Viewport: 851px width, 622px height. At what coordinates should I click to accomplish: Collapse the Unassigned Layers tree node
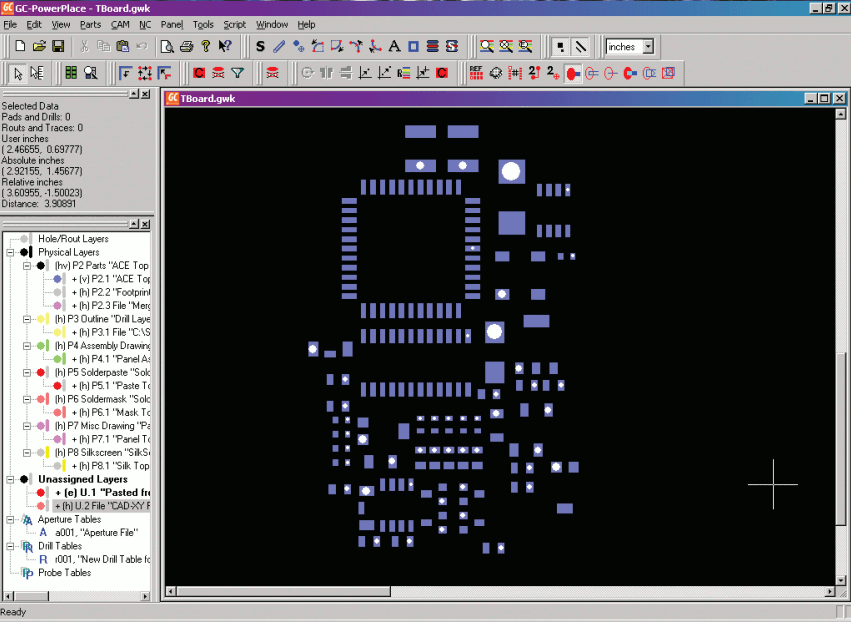click(x=10, y=479)
